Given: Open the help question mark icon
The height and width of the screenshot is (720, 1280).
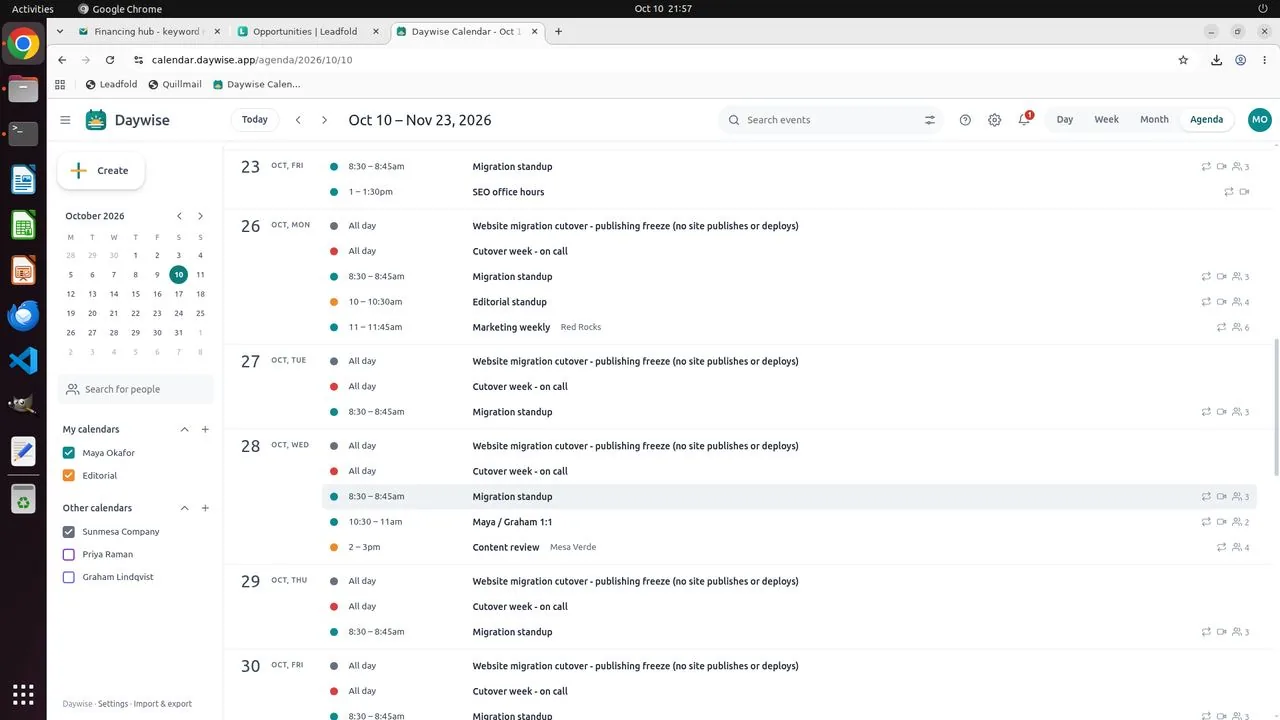Looking at the screenshot, I should point(965,120).
